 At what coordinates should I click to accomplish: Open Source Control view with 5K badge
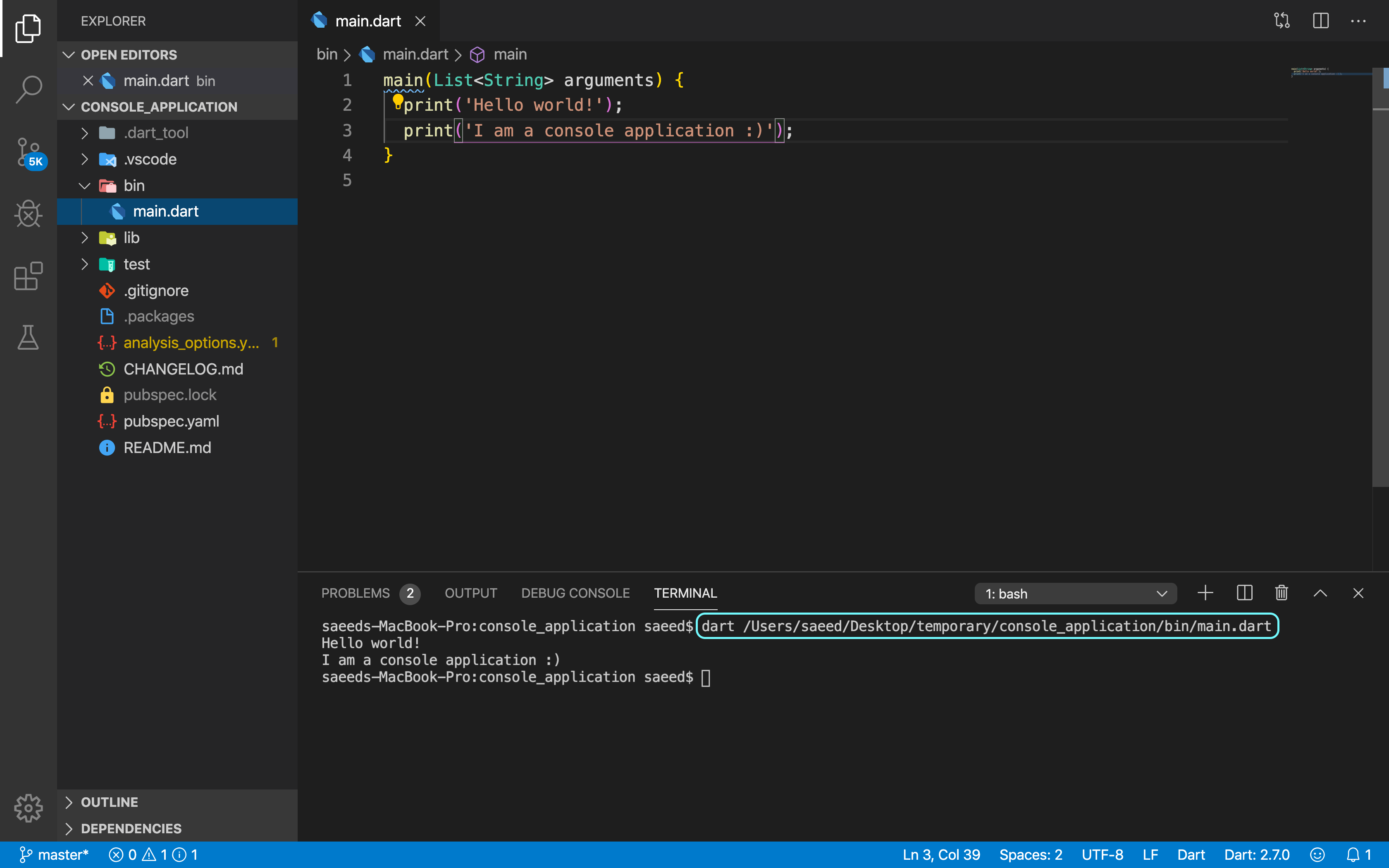(28, 152)
